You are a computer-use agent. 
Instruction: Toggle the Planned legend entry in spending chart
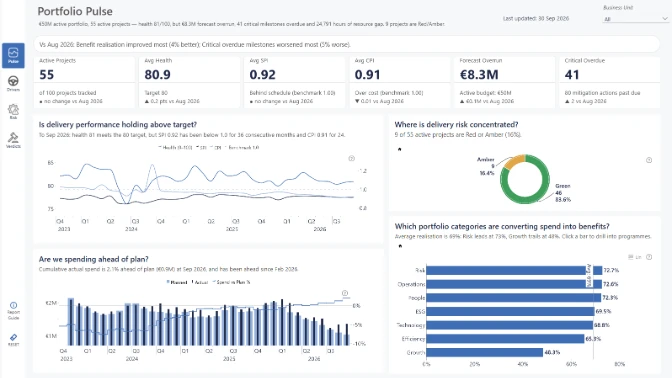(177, 282)
